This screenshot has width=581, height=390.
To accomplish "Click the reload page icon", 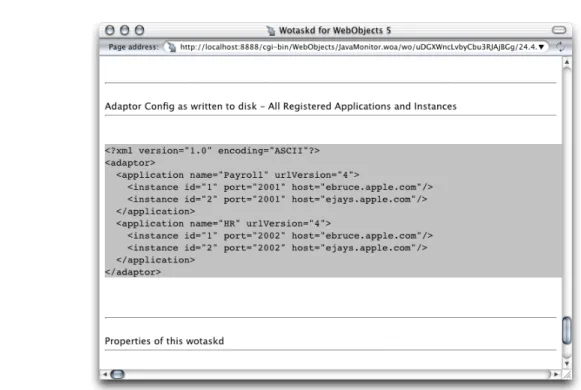I will coord(560,47).
